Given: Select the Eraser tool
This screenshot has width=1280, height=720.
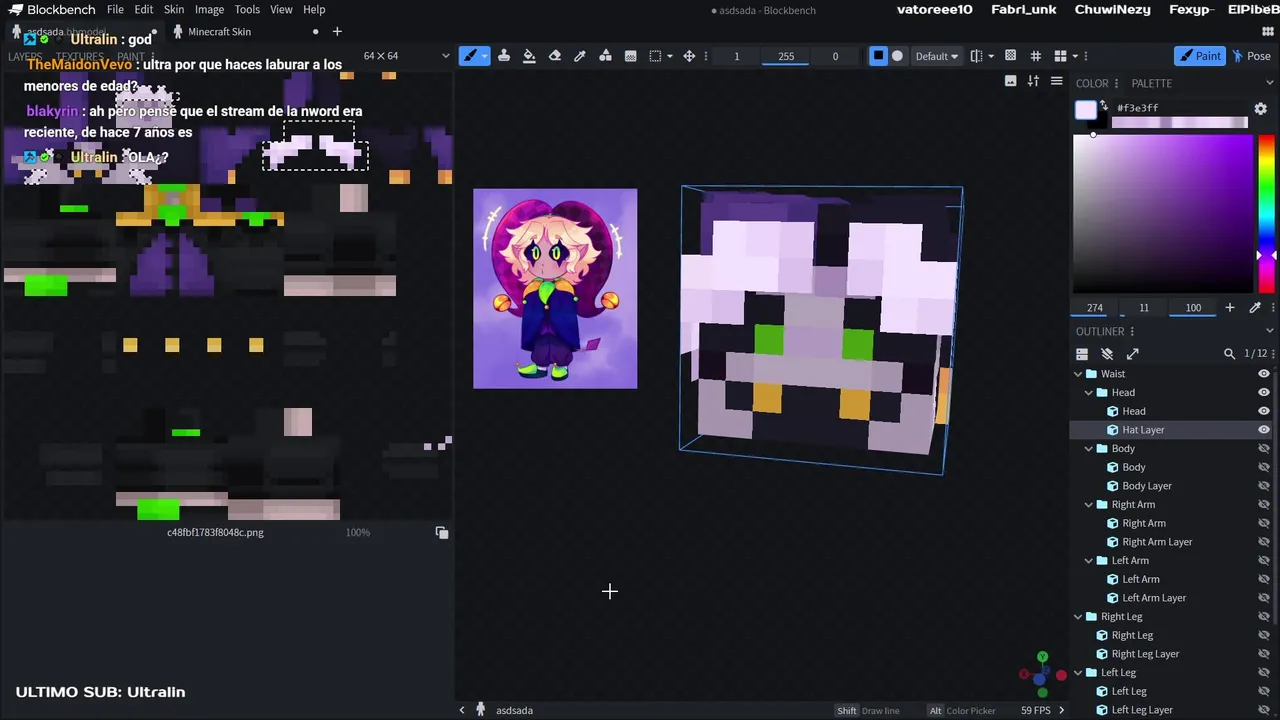Looking at the screenshot, I should [x=555, y=56].
